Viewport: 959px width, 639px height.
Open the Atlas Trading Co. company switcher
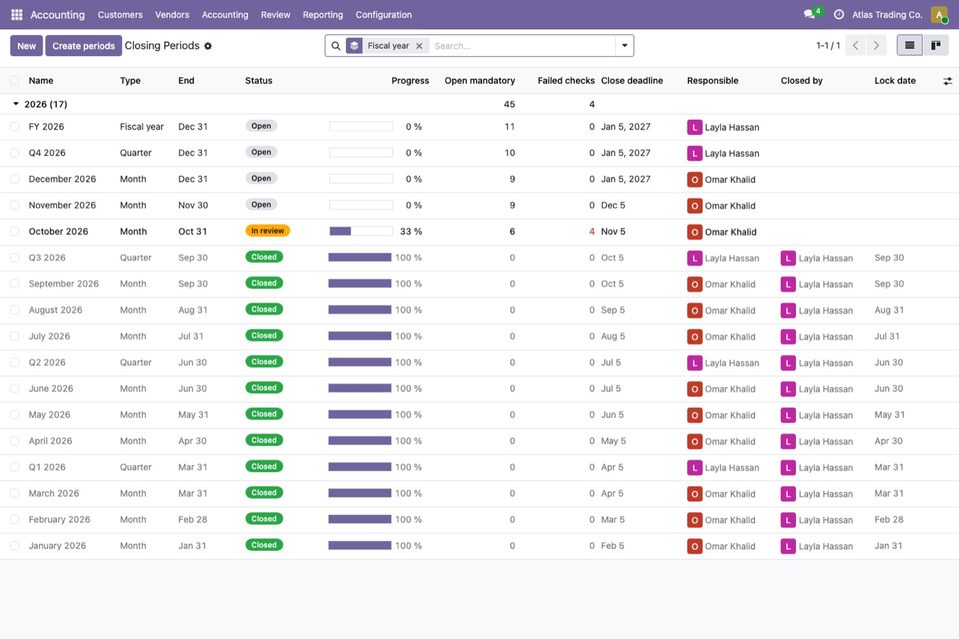point(887,15)
